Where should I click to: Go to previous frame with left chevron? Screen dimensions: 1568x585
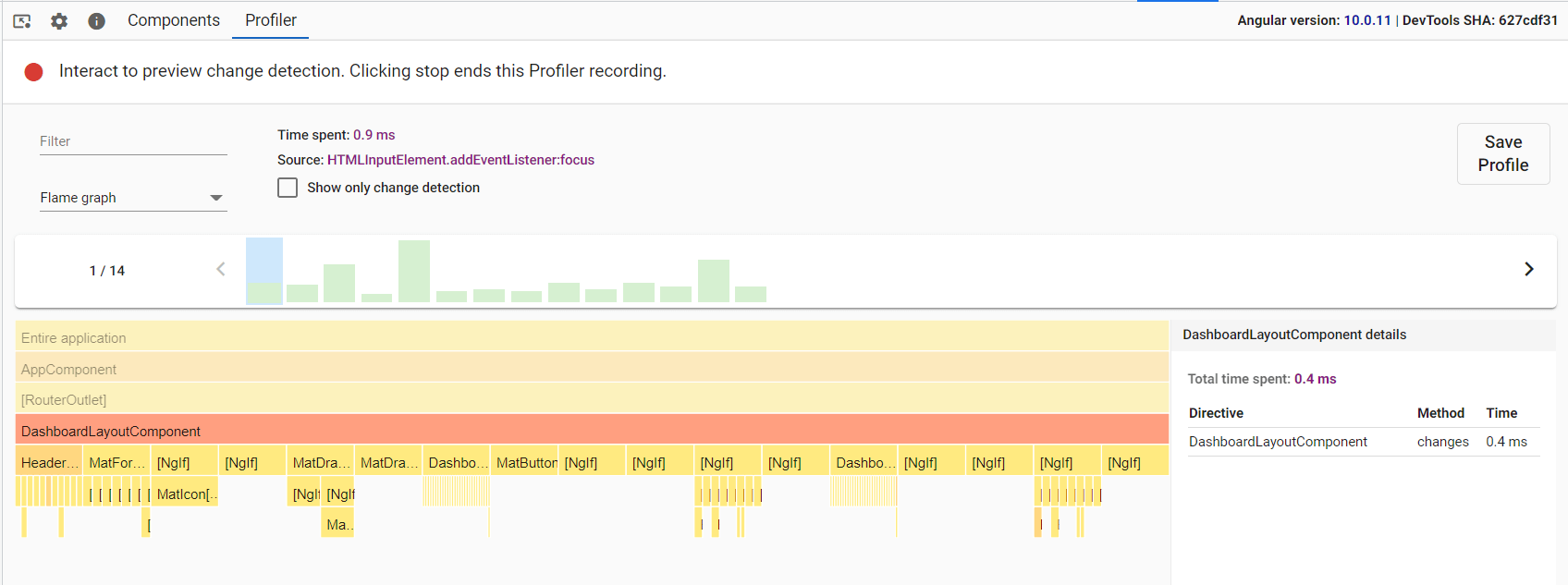[220, 269]
